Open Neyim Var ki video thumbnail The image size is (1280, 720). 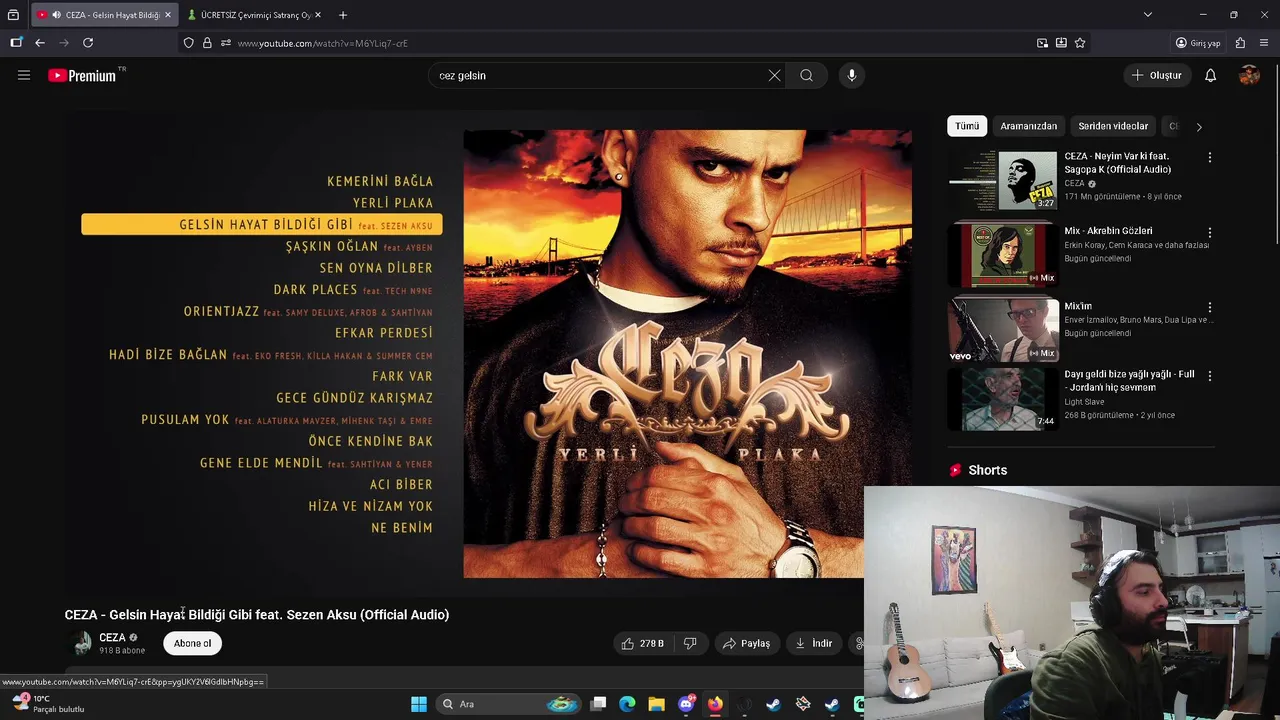point(1002,181)
